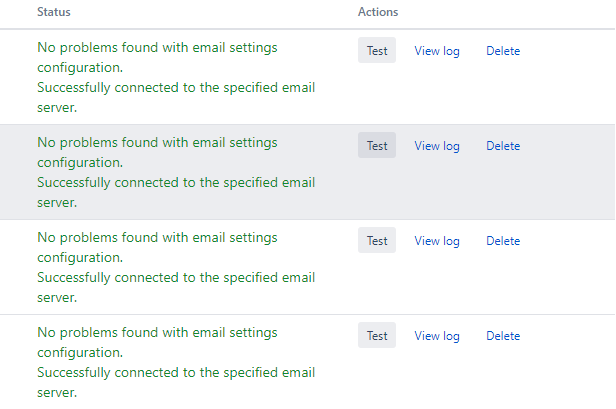This screenshot has height=409, width=616.
Task: Select fourth row status message text
Action: tap(176, 363)
